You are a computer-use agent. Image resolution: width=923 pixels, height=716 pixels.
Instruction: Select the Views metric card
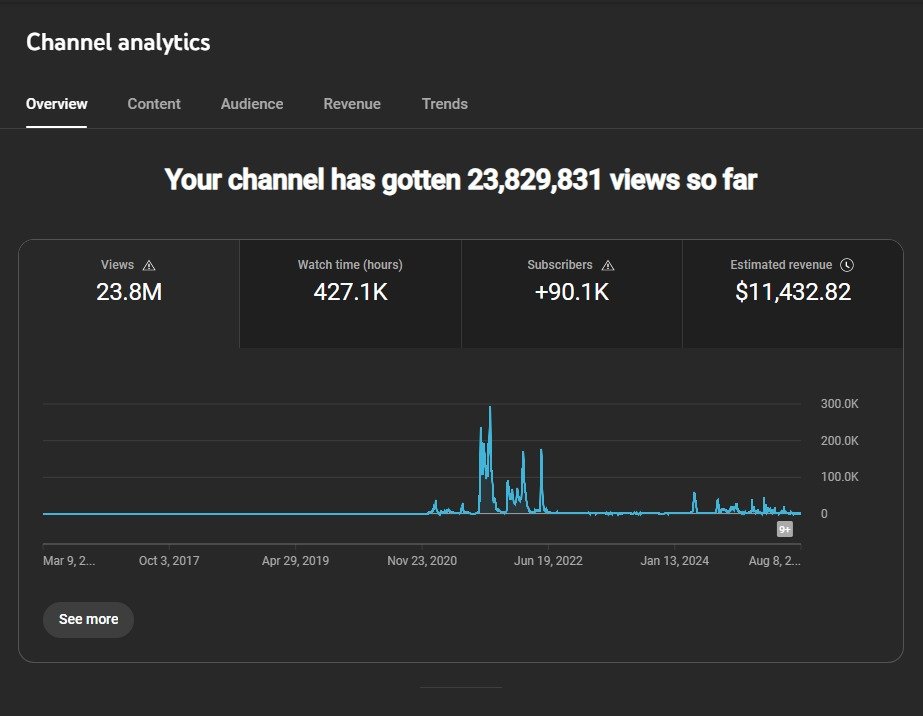pos(129,293)
